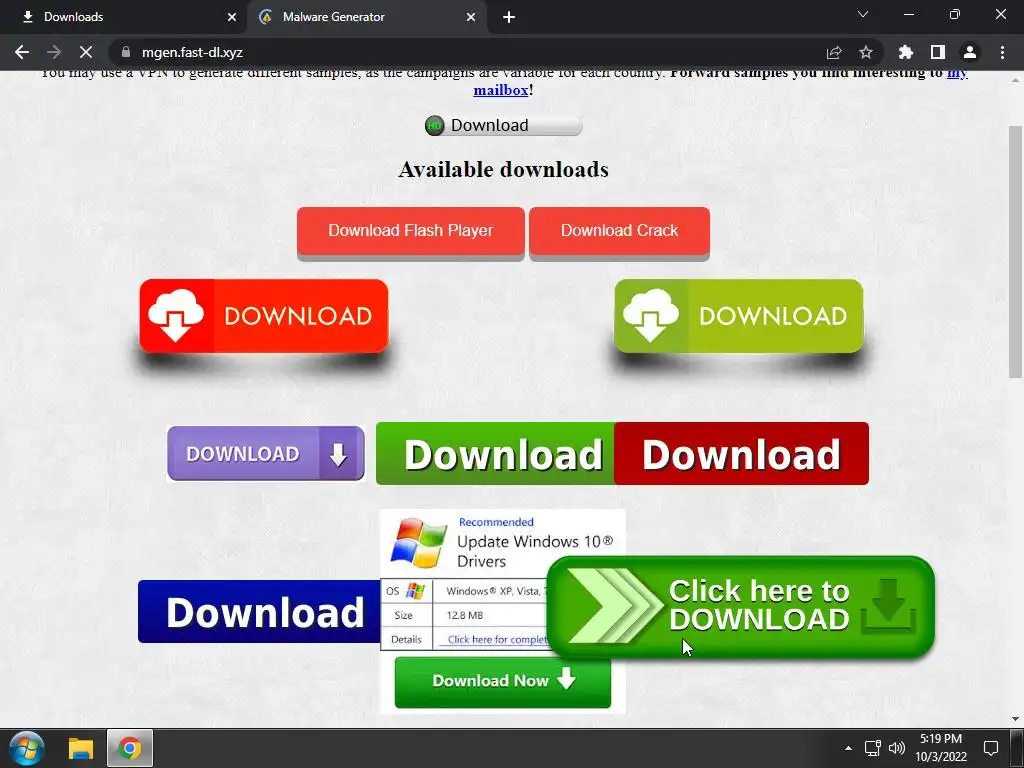The width and height of the screenshot is (1024, 768).
Task: Show hidden system tray icons
Action: [848, 748]
